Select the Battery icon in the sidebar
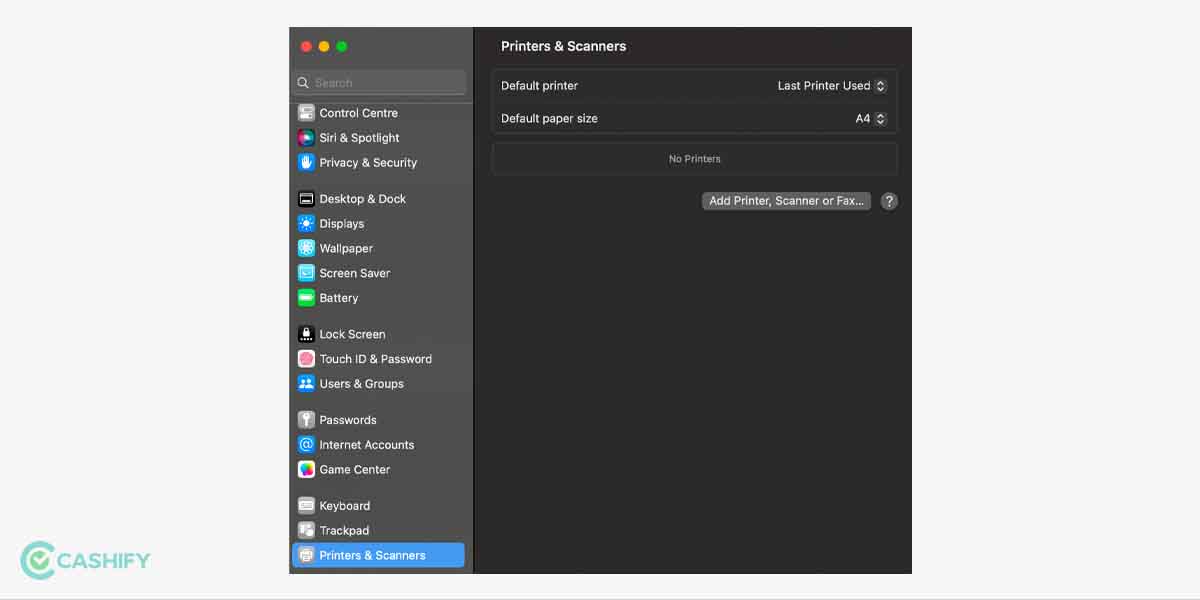The height and width of the screenshot is (600, 1200). (306, 298)
